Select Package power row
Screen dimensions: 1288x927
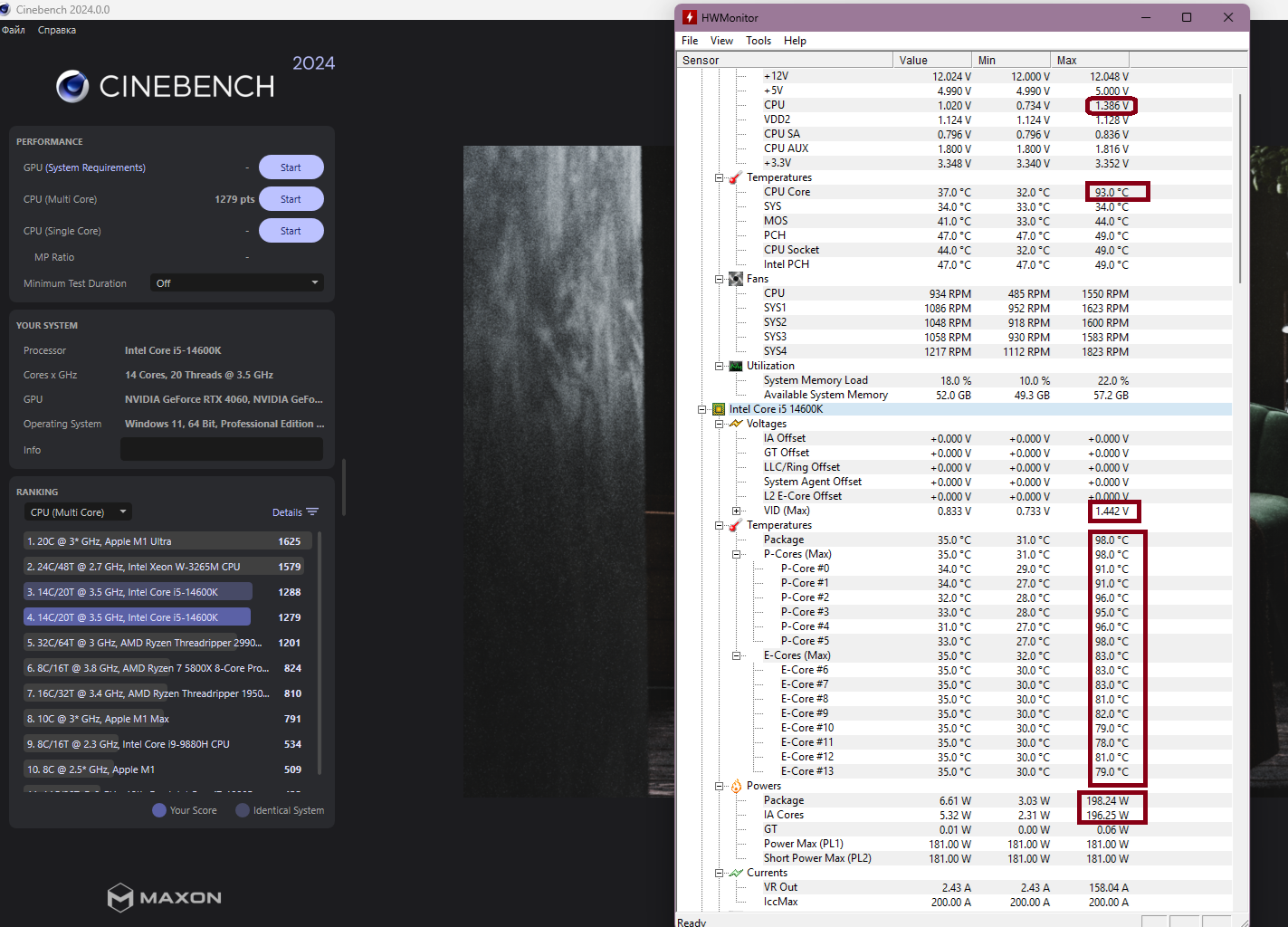coord(954,800)
